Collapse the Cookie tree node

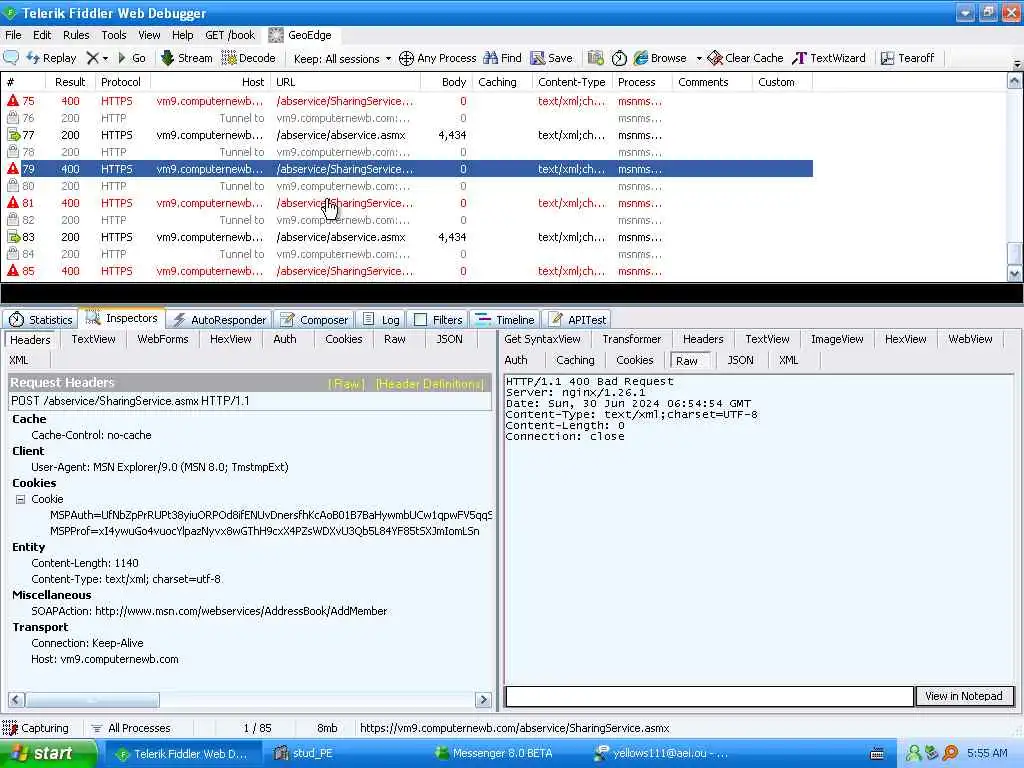tap(20, 499)
